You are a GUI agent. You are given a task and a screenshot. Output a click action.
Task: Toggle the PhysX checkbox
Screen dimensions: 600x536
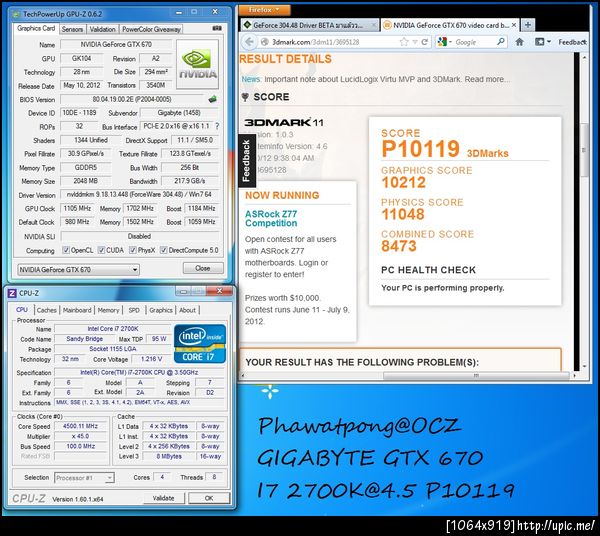[x=133, y=250]
